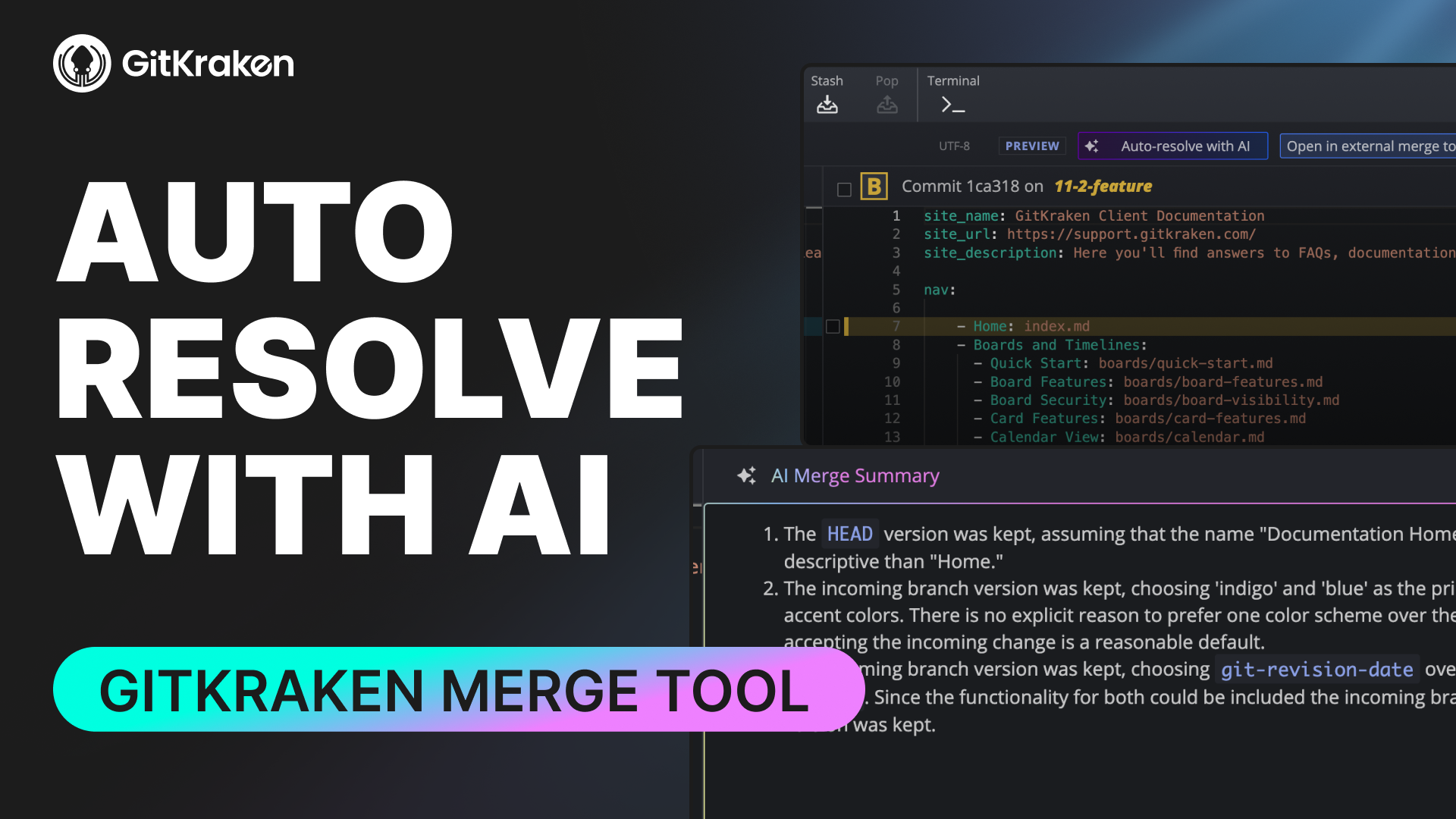Click the GITKRAKEN MERGE TOOL banner
Screen dimensions: 1456x819
[x=458, y=689]
